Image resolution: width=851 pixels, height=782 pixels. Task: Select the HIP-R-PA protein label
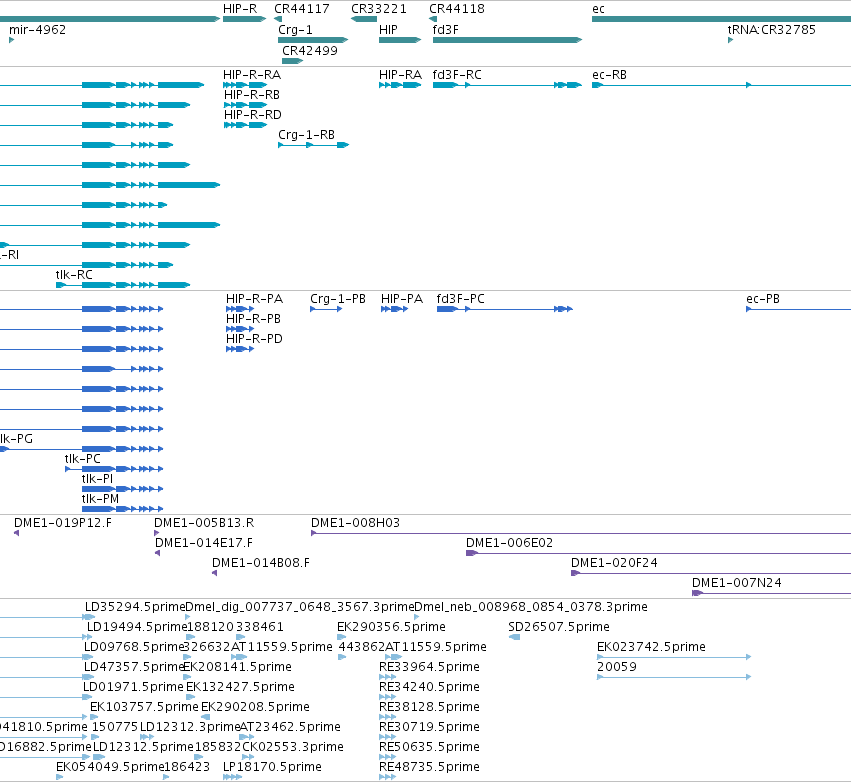(x=255, y=298)
